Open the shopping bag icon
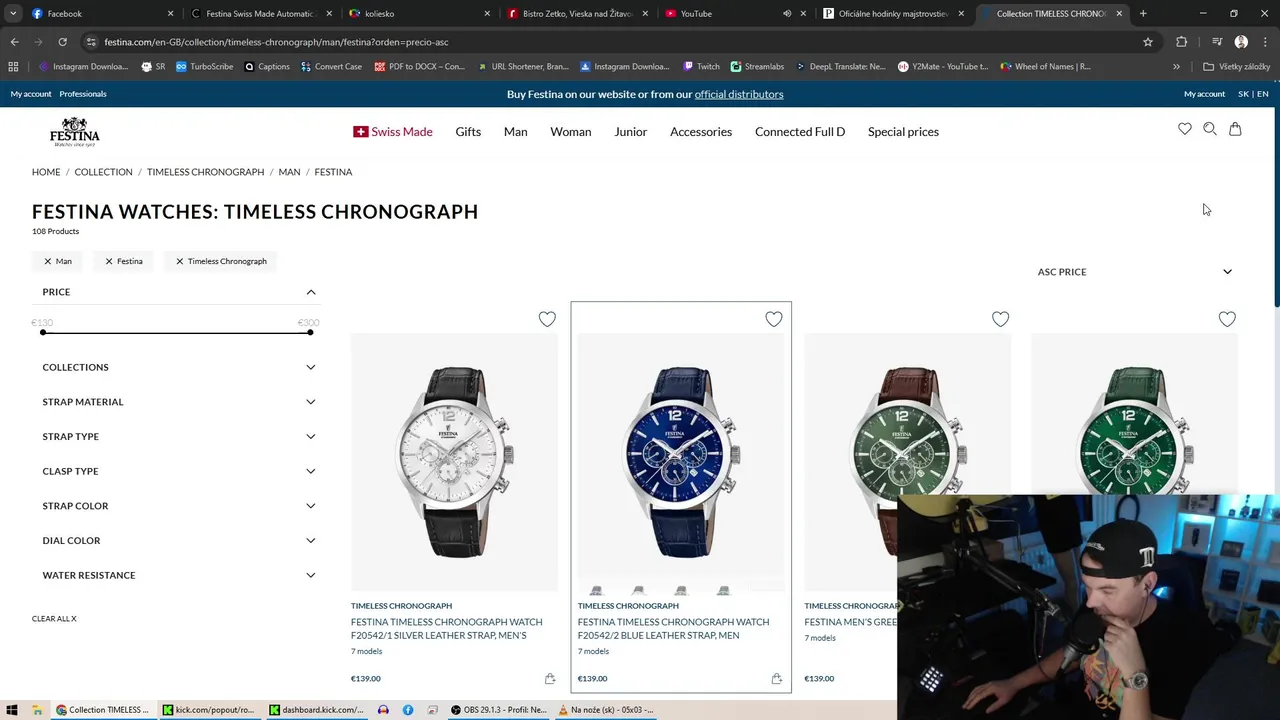Screen dimensions: 1280x720 1235,129
